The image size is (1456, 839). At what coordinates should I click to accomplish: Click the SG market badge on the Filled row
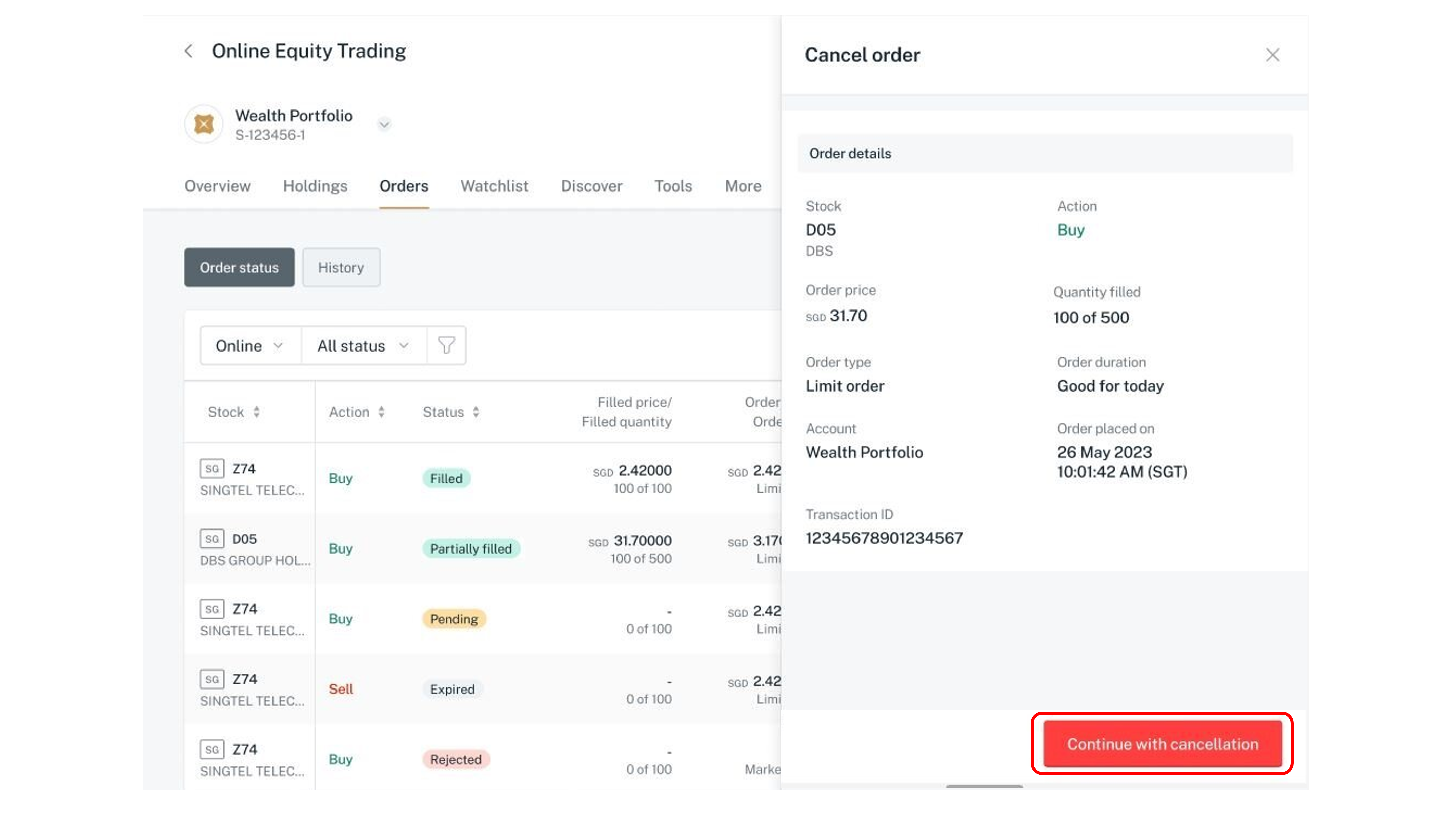pyautogui.click(x=211, y=468)
